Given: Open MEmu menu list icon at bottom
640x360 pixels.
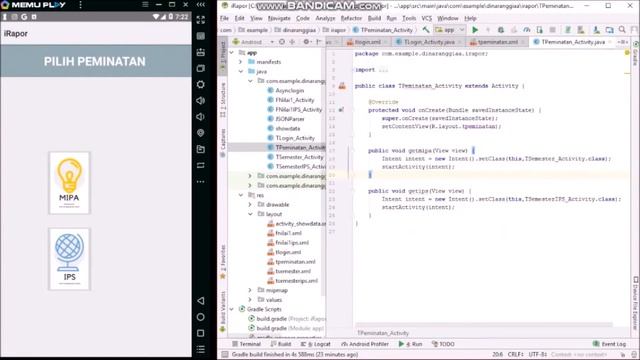Looking at the screenshot, I should pos(200,349).
